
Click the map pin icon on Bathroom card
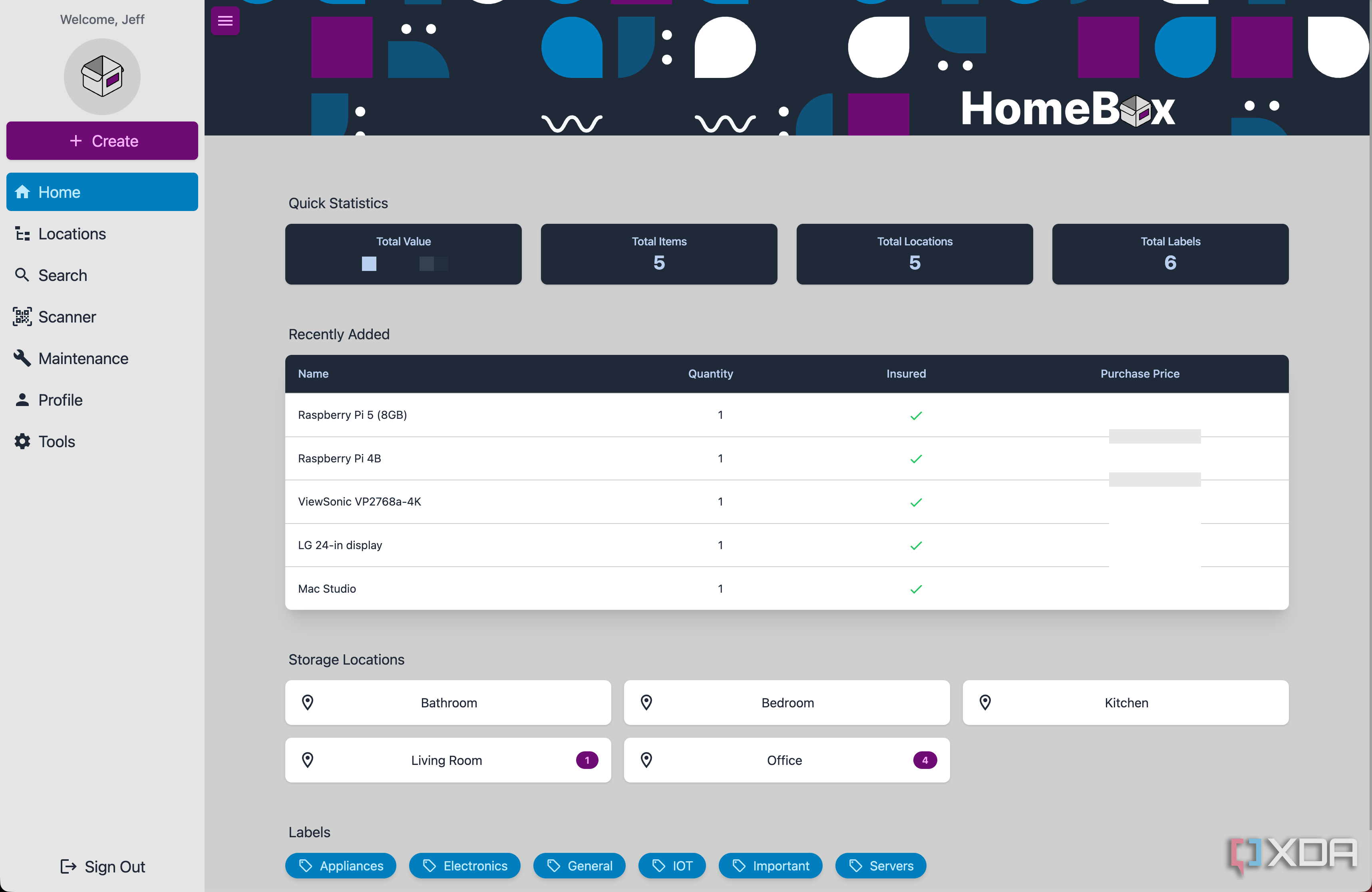coord(308,702)
